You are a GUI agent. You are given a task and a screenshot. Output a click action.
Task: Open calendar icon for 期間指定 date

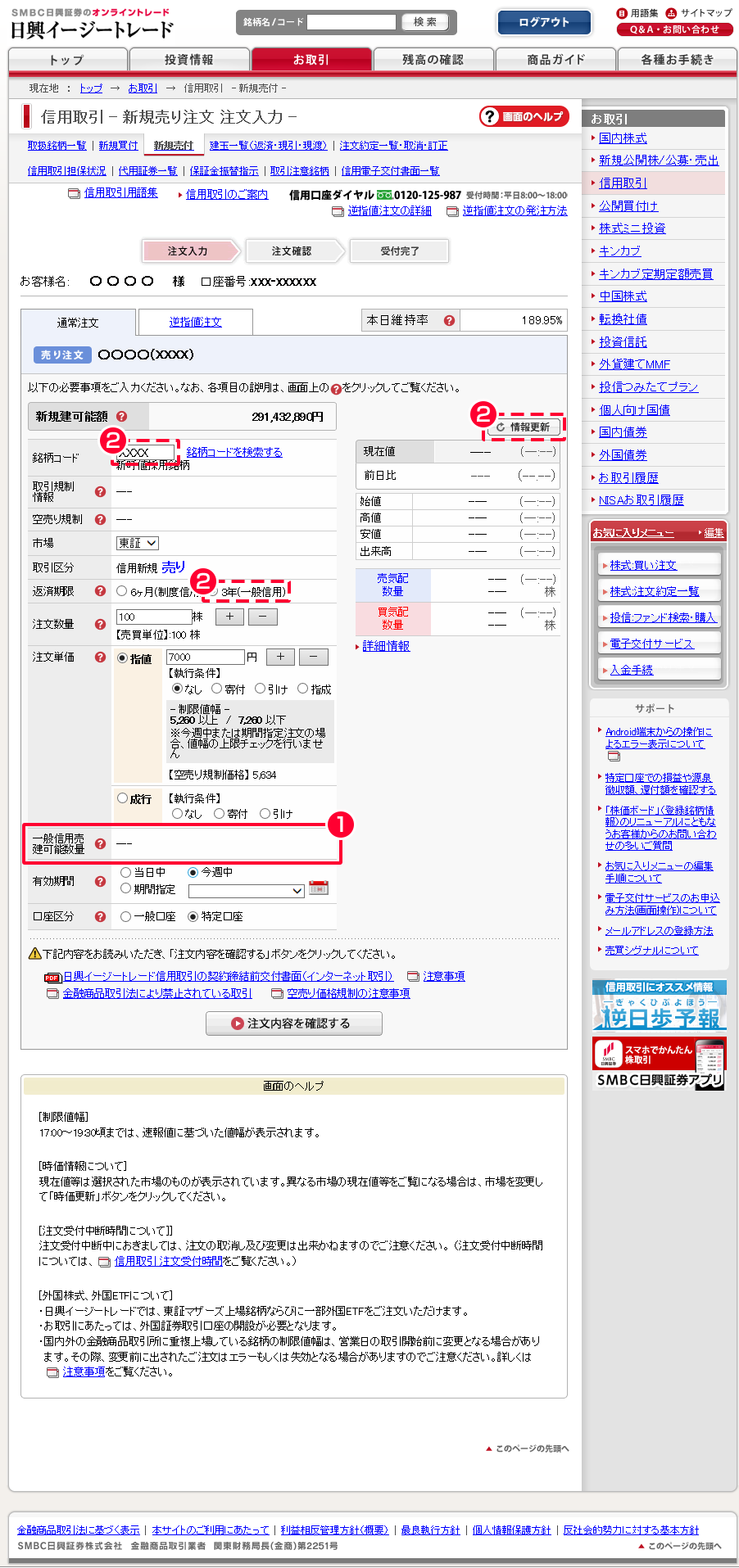point(319,888)
